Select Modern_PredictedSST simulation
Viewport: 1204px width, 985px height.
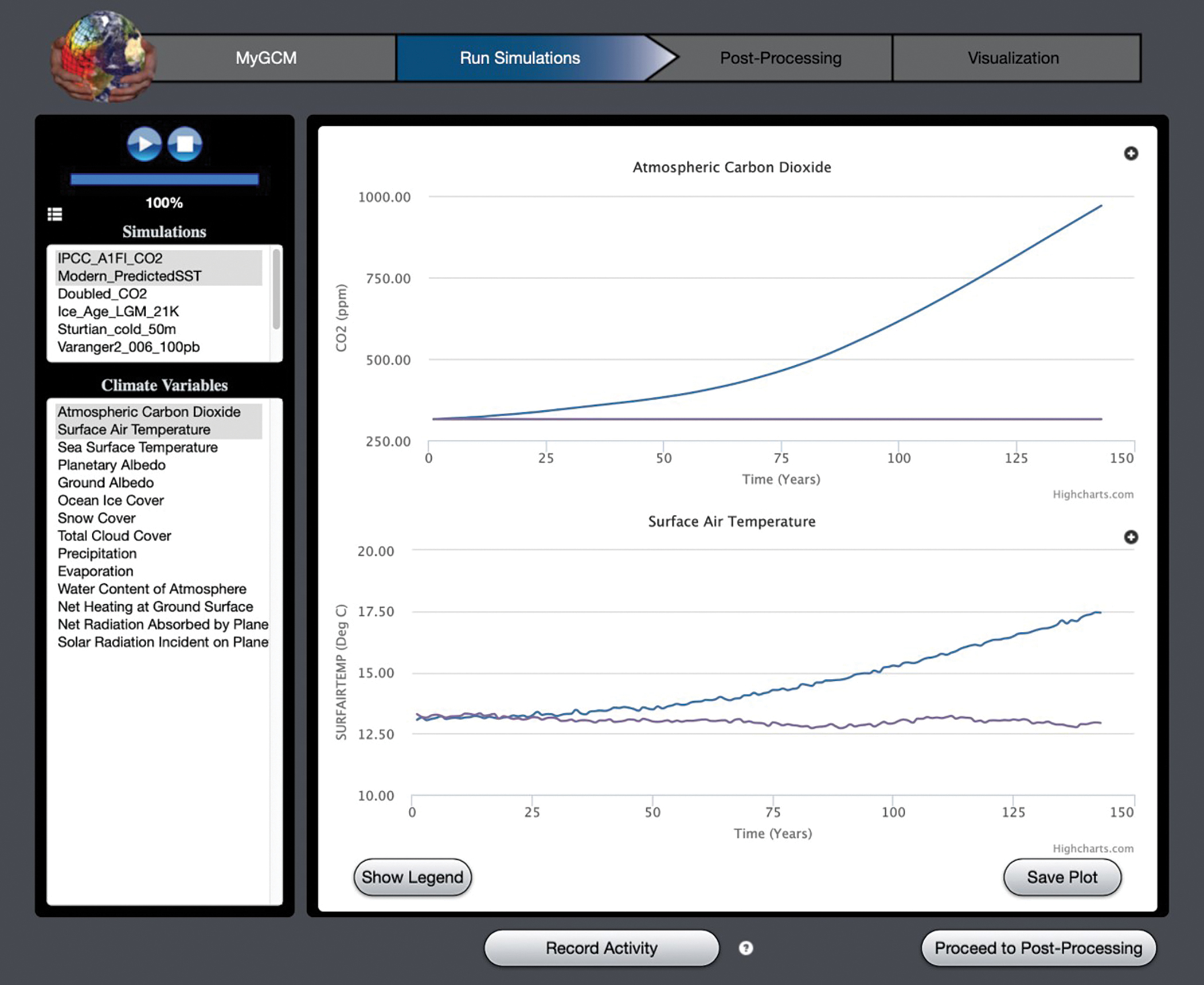click(159, 276)
